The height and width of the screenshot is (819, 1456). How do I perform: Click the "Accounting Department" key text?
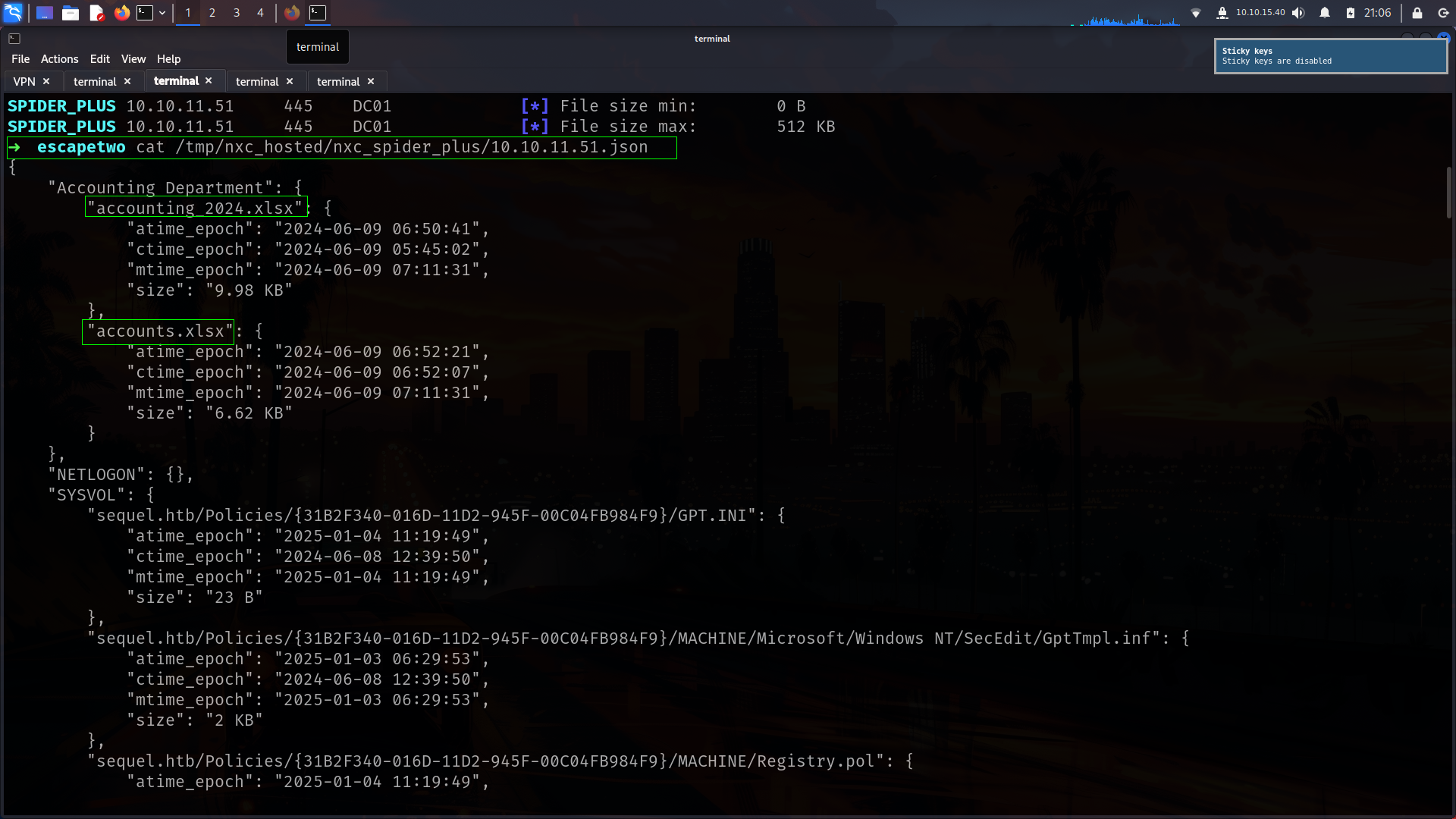pos(160,188)
